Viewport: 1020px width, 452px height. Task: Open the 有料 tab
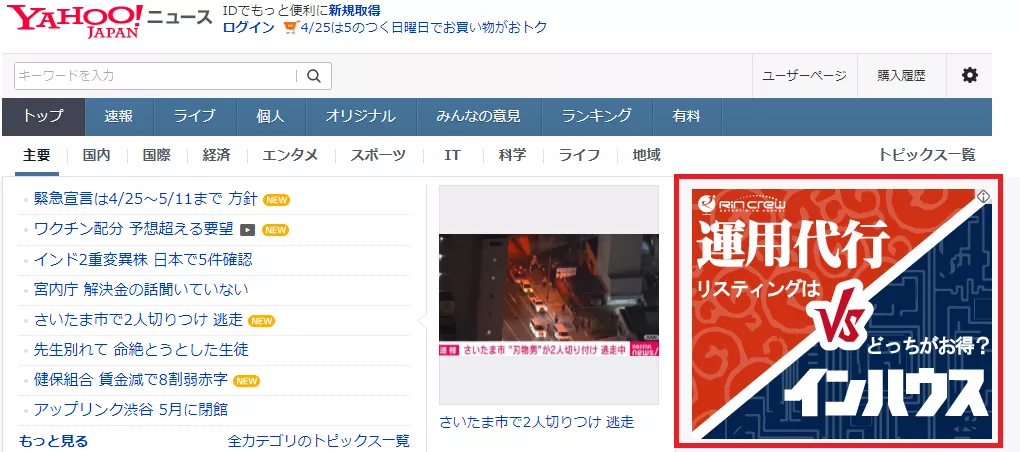686,117
